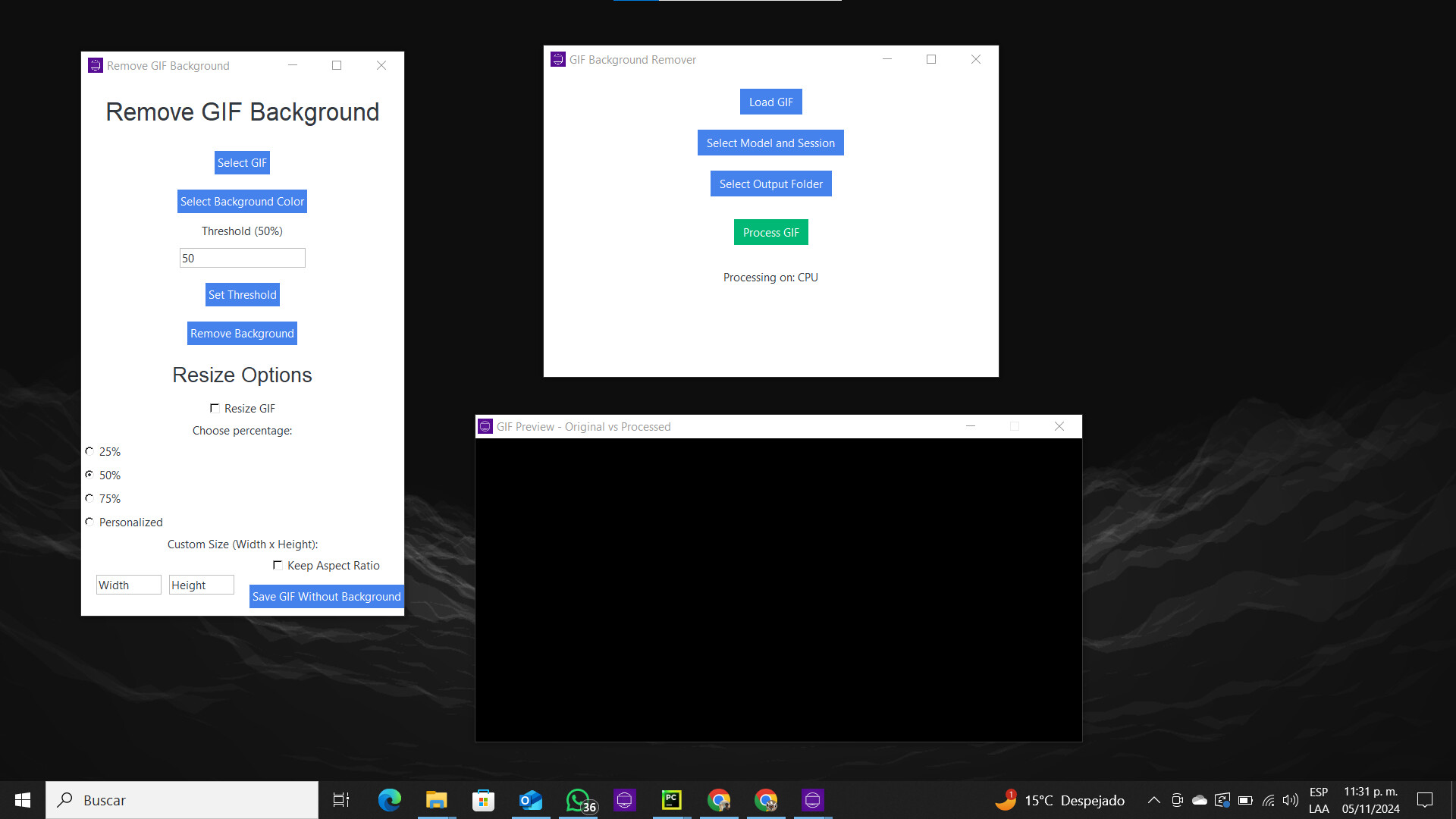Open PyCharm from the taskbar
The width and height of the screenshot is (1456, 819).
[x=671, y=799]
